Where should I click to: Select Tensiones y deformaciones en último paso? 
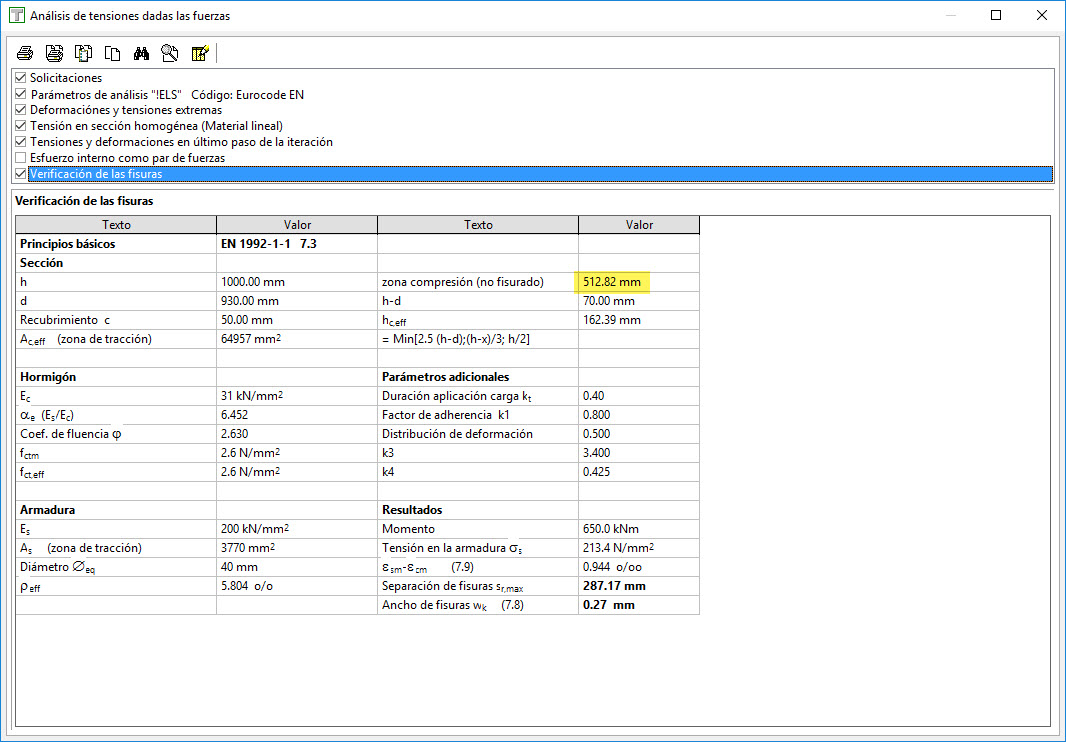pos(181,142)
